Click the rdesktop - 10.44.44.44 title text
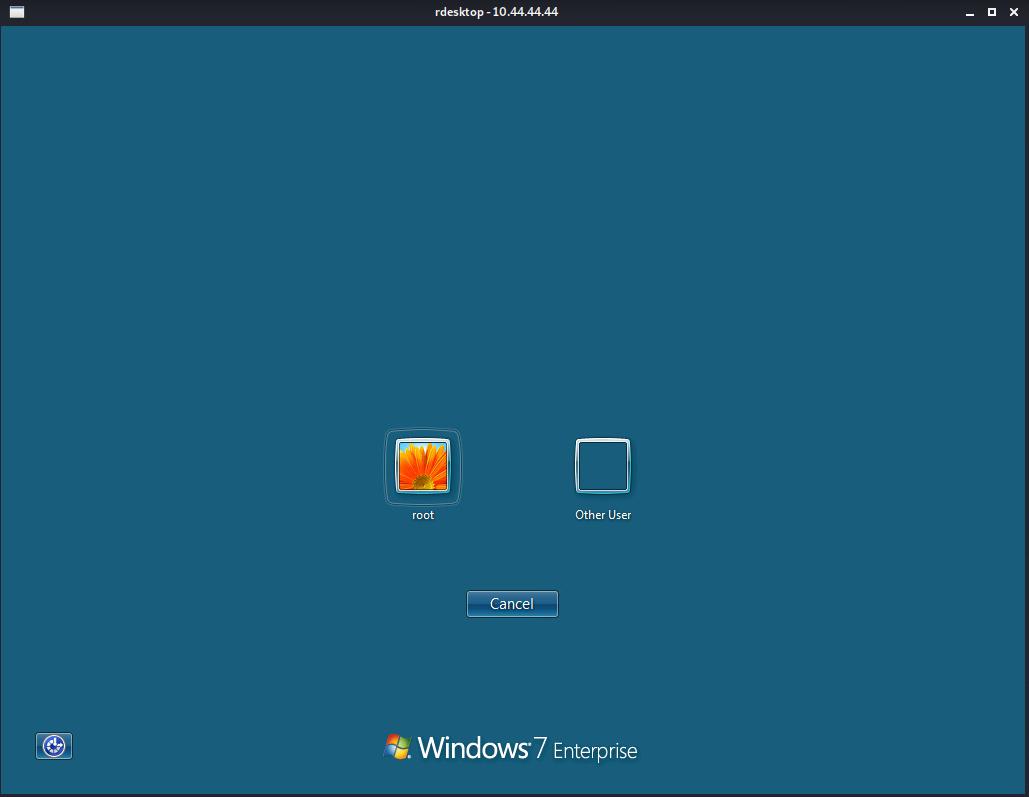Screen dimensions: 1029x797 [496, 12]
